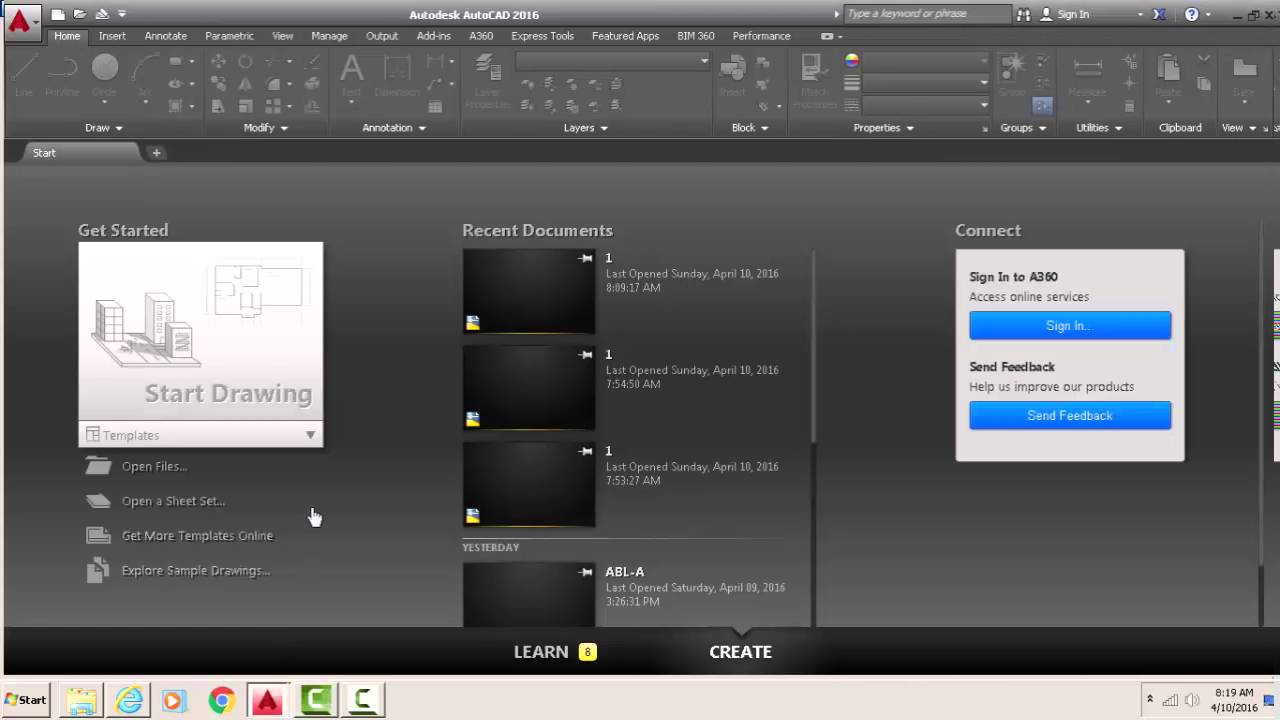Select the Text tool in Annotation panel
This screenshot has height=720, width=1280.
click(352, 76)
